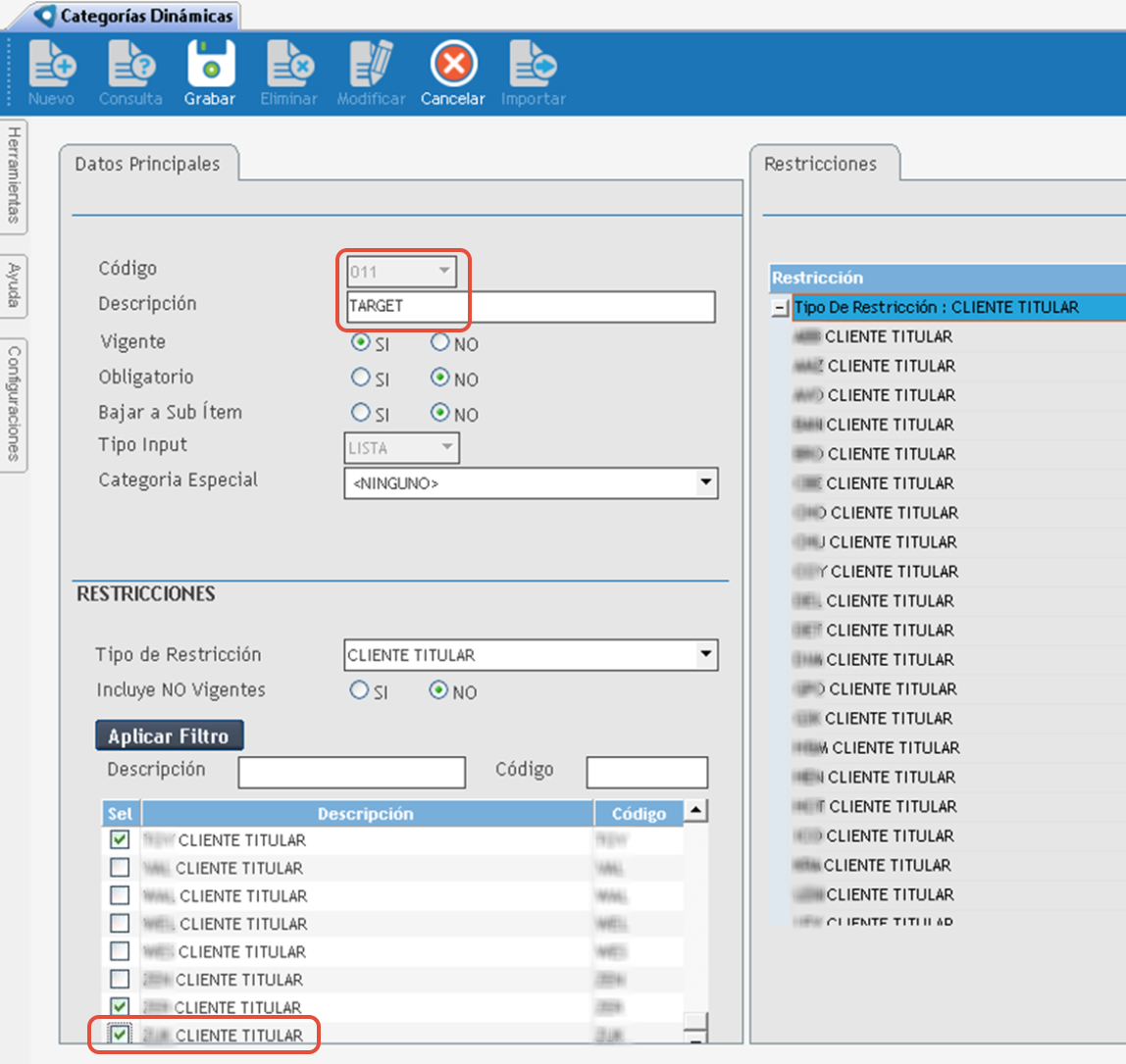Set Incluye NO Vigentes to NO
Screen dimensions: 1126x1064
(438, 690)
